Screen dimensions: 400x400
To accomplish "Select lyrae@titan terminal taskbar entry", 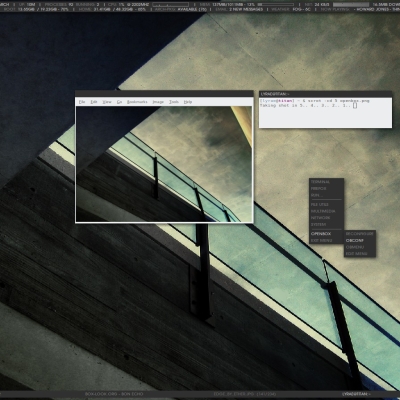I will [356, 394].
